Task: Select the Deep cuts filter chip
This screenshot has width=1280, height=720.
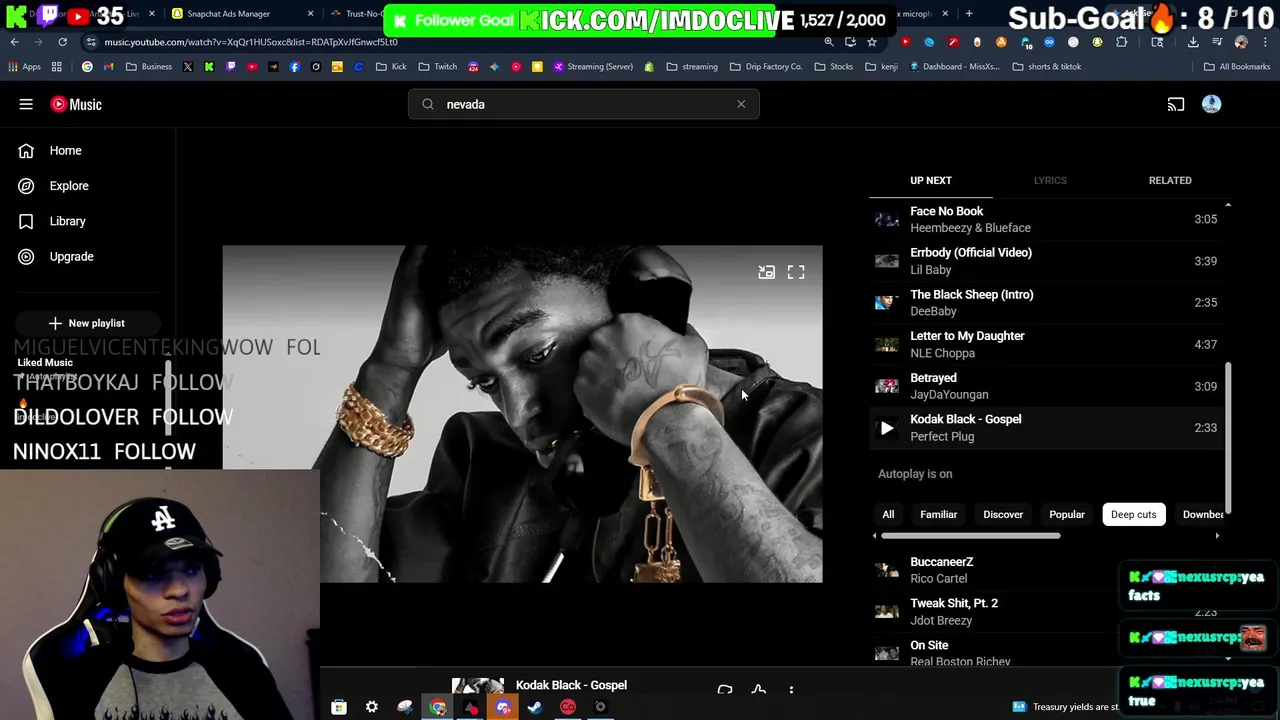Action: (1133, 514)
